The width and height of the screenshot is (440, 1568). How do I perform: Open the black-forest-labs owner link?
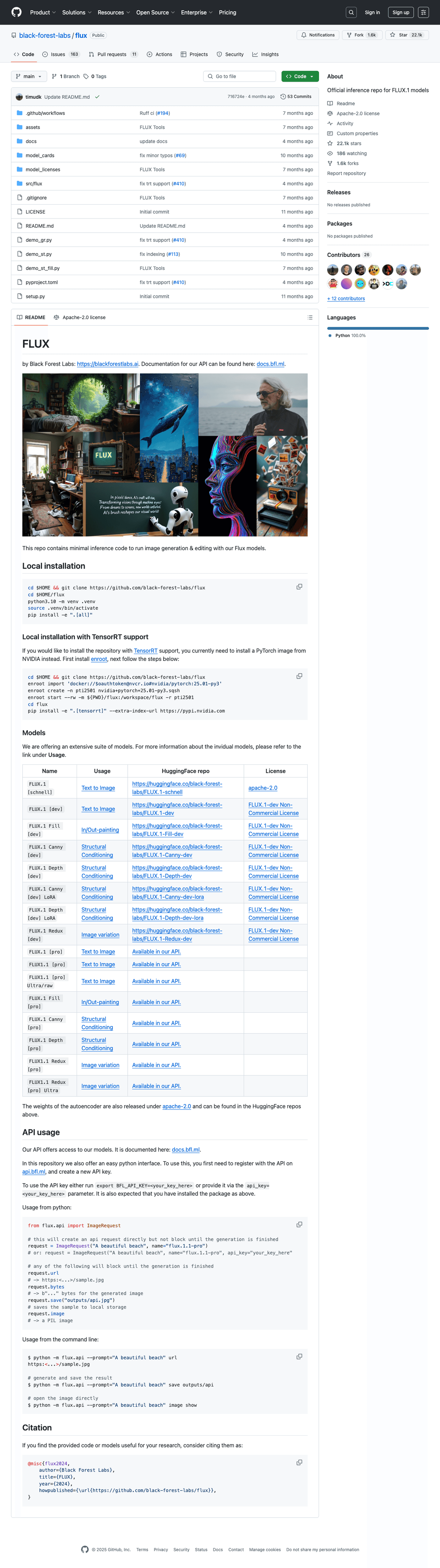45,35
